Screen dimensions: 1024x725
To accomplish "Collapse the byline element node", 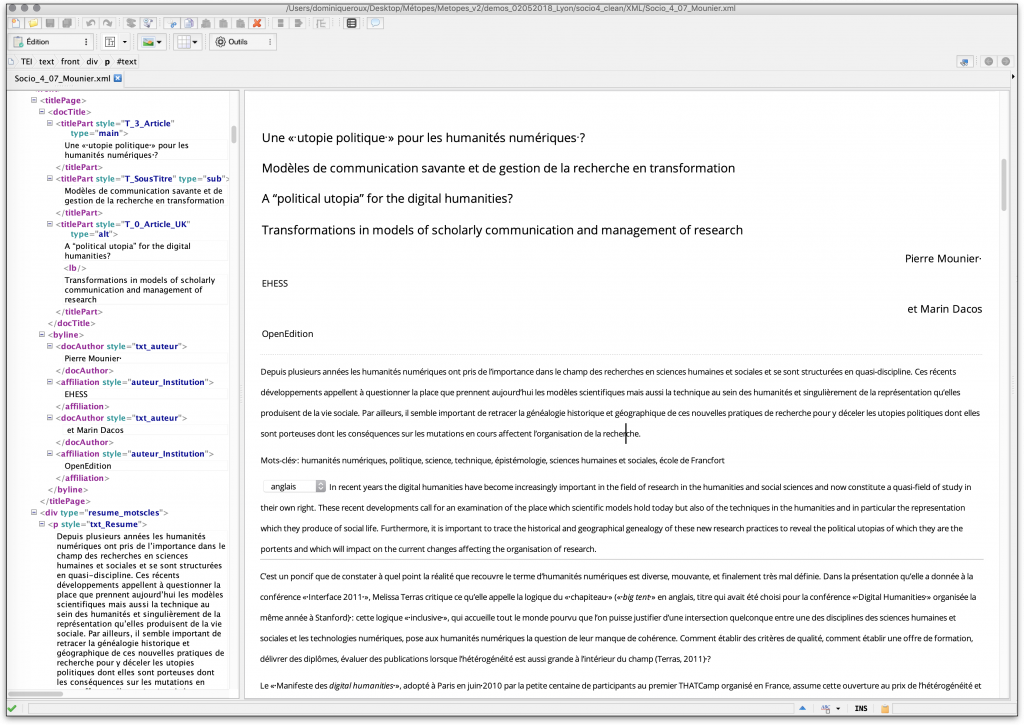I will click(x=42, y=335).
